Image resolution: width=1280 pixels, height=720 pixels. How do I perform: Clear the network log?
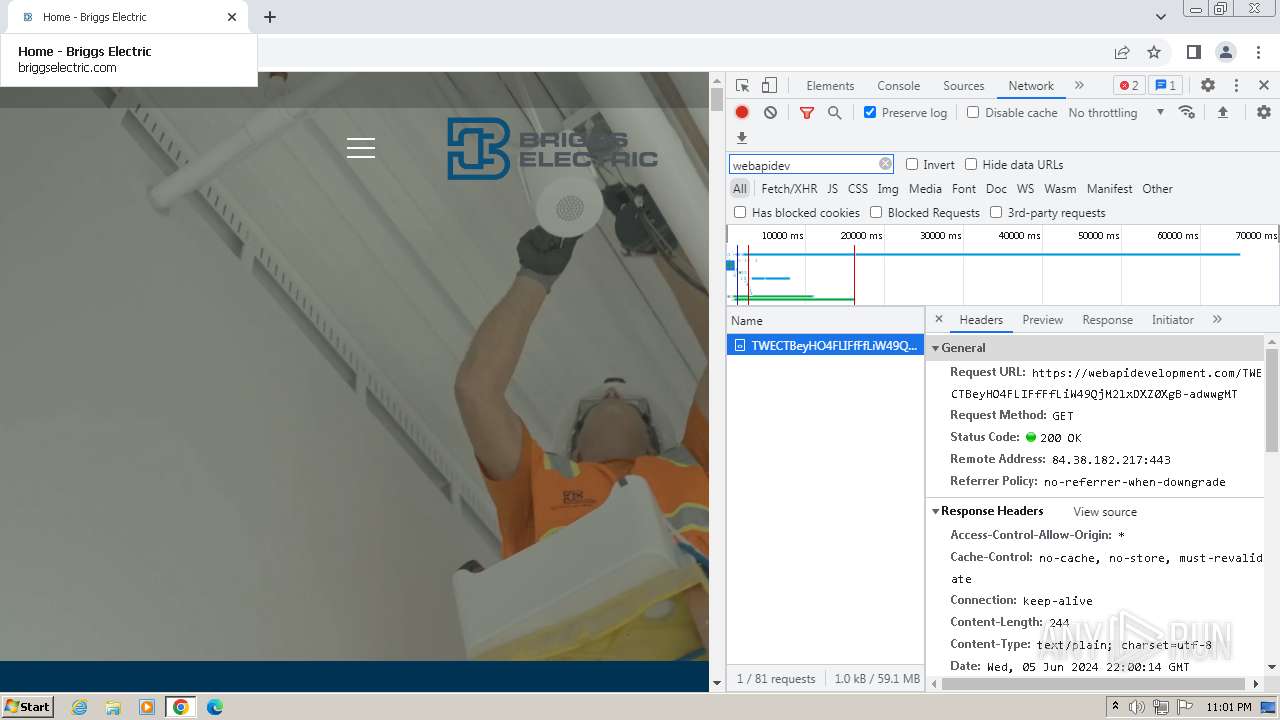point(770,113)
